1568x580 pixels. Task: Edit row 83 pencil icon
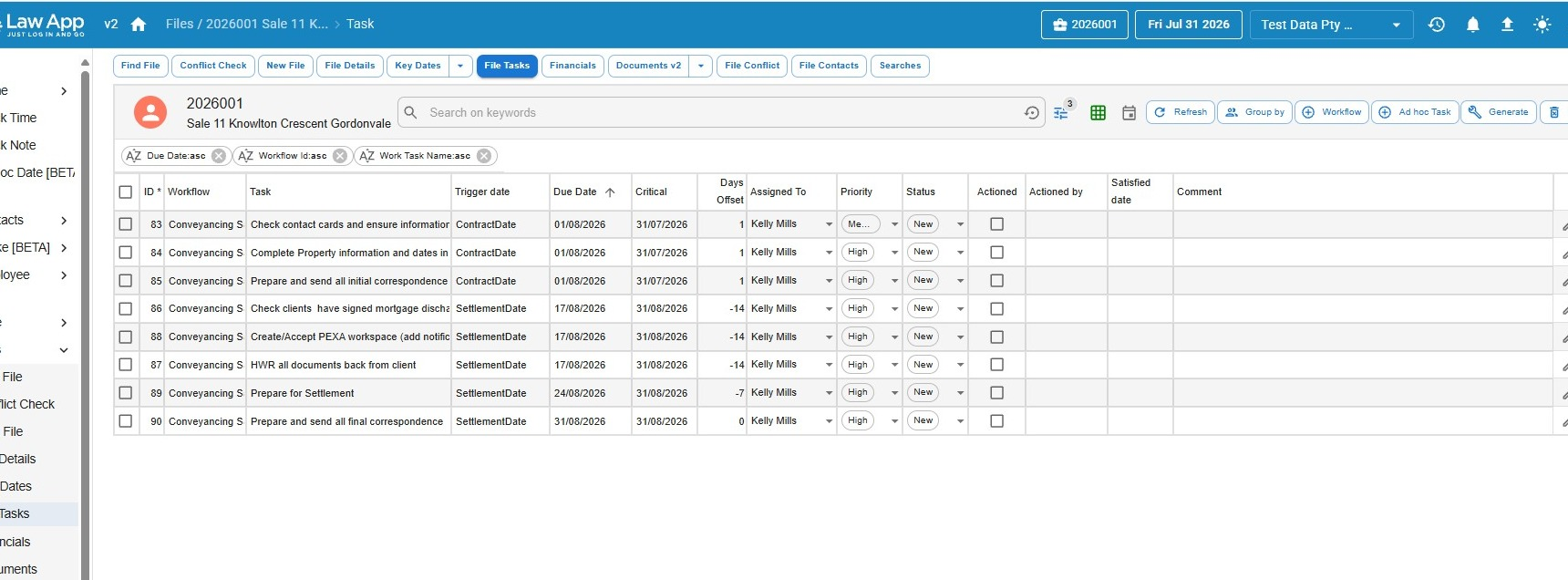pos(1563,225)
